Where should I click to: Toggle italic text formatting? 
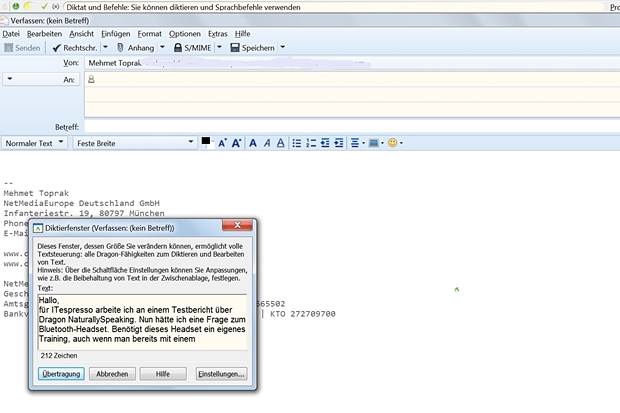click(267, 143)
